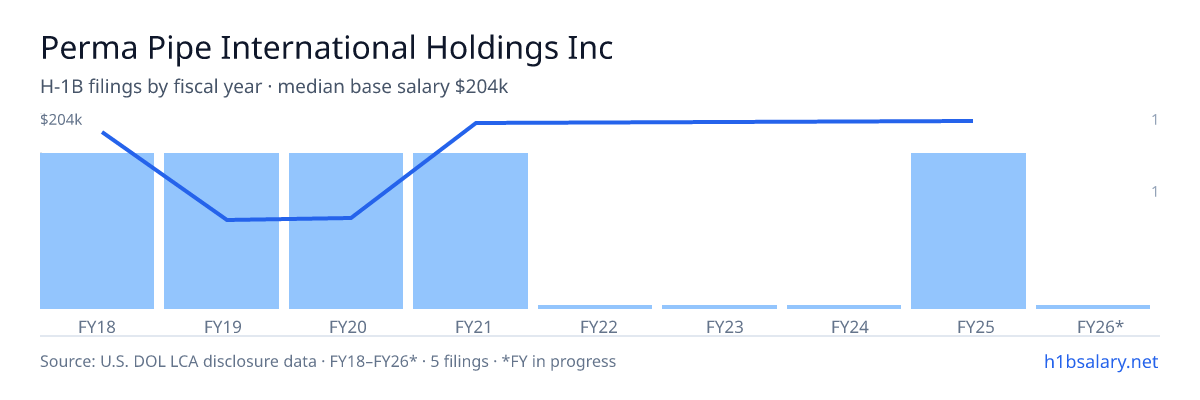This screenshot has height=400, width=1200.
Task: Click the source DOL LCA disclosure text
Action: [x=328, y=361]
